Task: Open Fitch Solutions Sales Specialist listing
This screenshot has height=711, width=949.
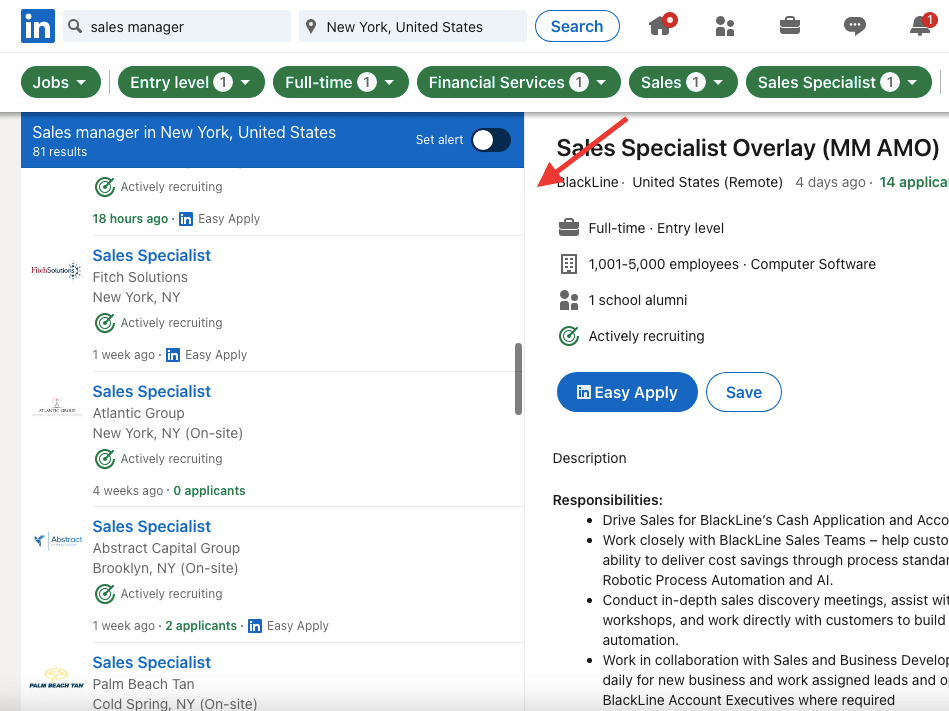Action: tap(151, 255)
